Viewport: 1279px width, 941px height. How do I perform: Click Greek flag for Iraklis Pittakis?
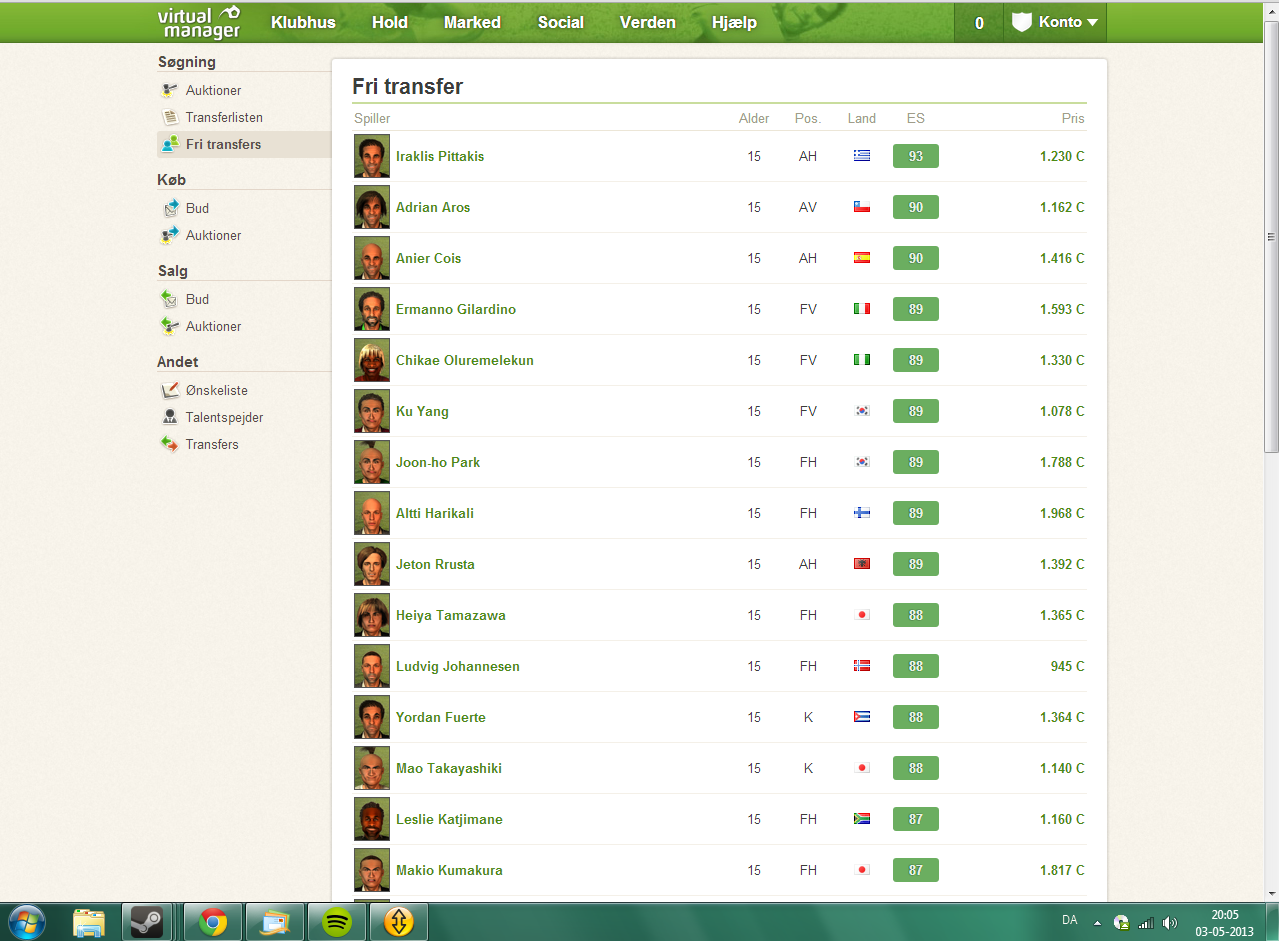[x=862, y=156]
